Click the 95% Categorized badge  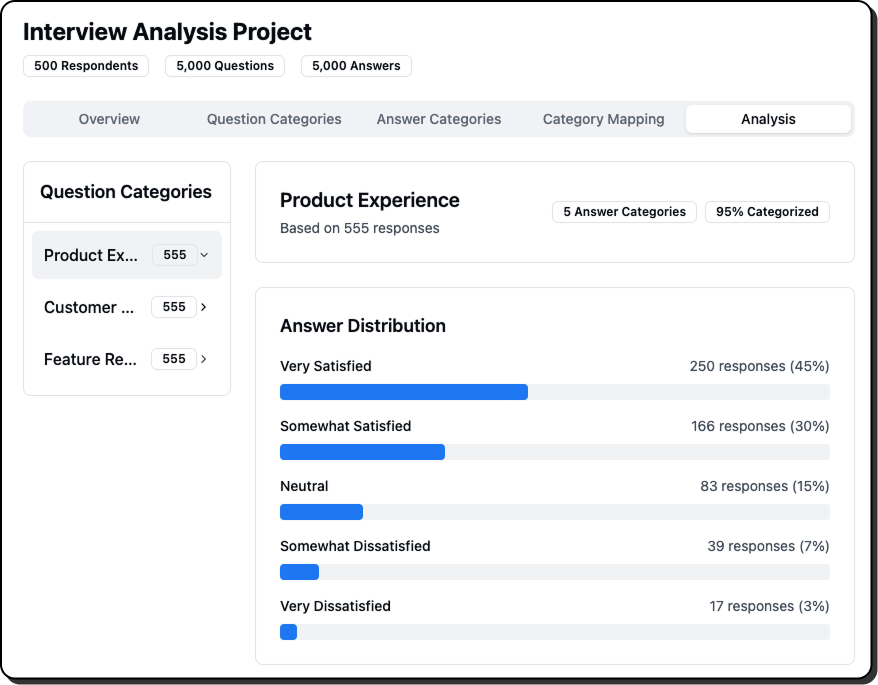coord(767,212)
